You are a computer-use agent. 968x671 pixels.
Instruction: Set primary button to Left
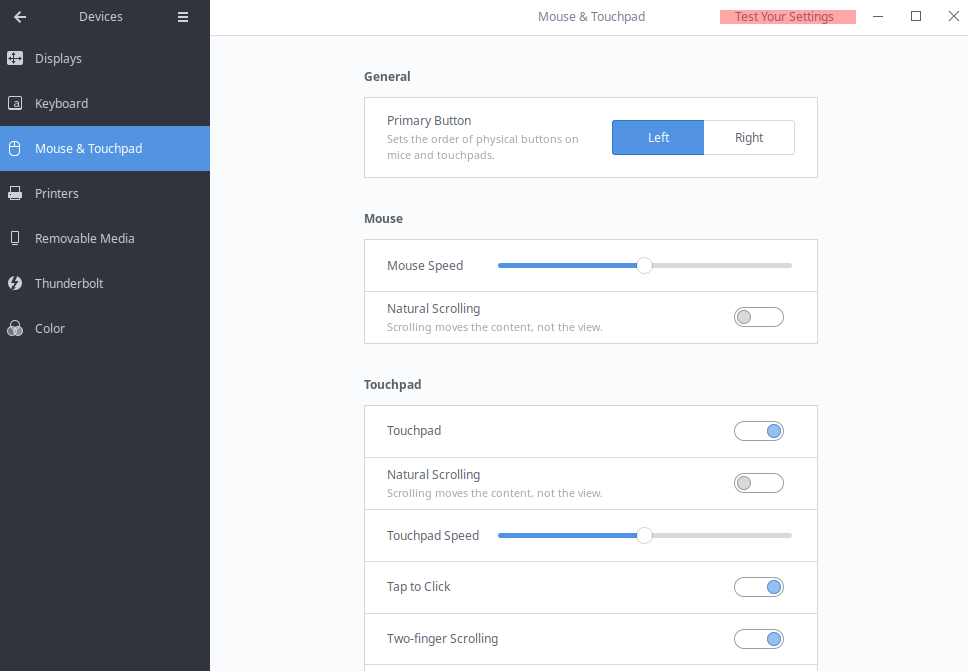(658, 138)
